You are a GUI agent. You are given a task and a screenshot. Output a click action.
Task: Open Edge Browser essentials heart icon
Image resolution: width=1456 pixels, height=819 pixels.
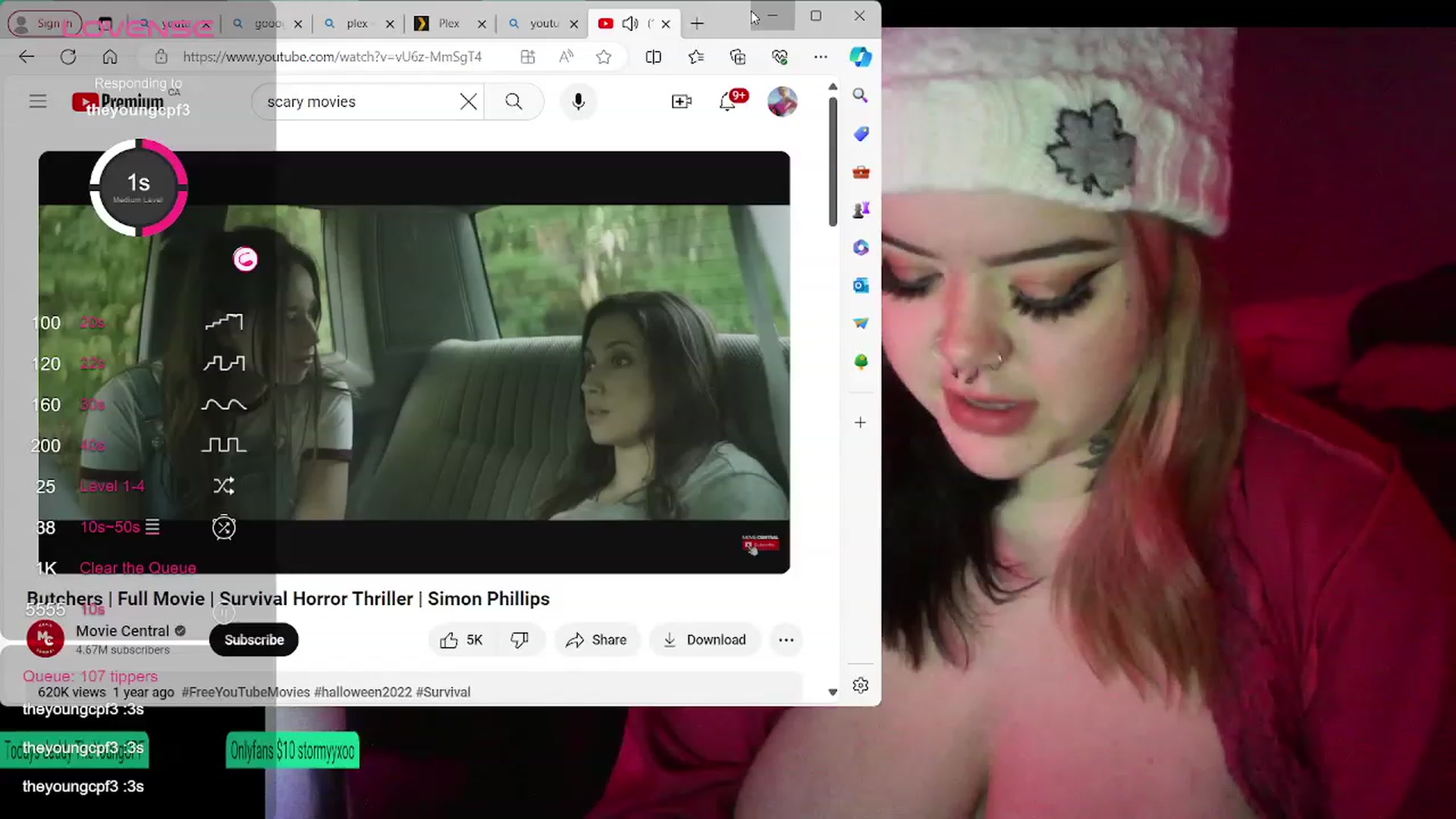click(780, 57)
